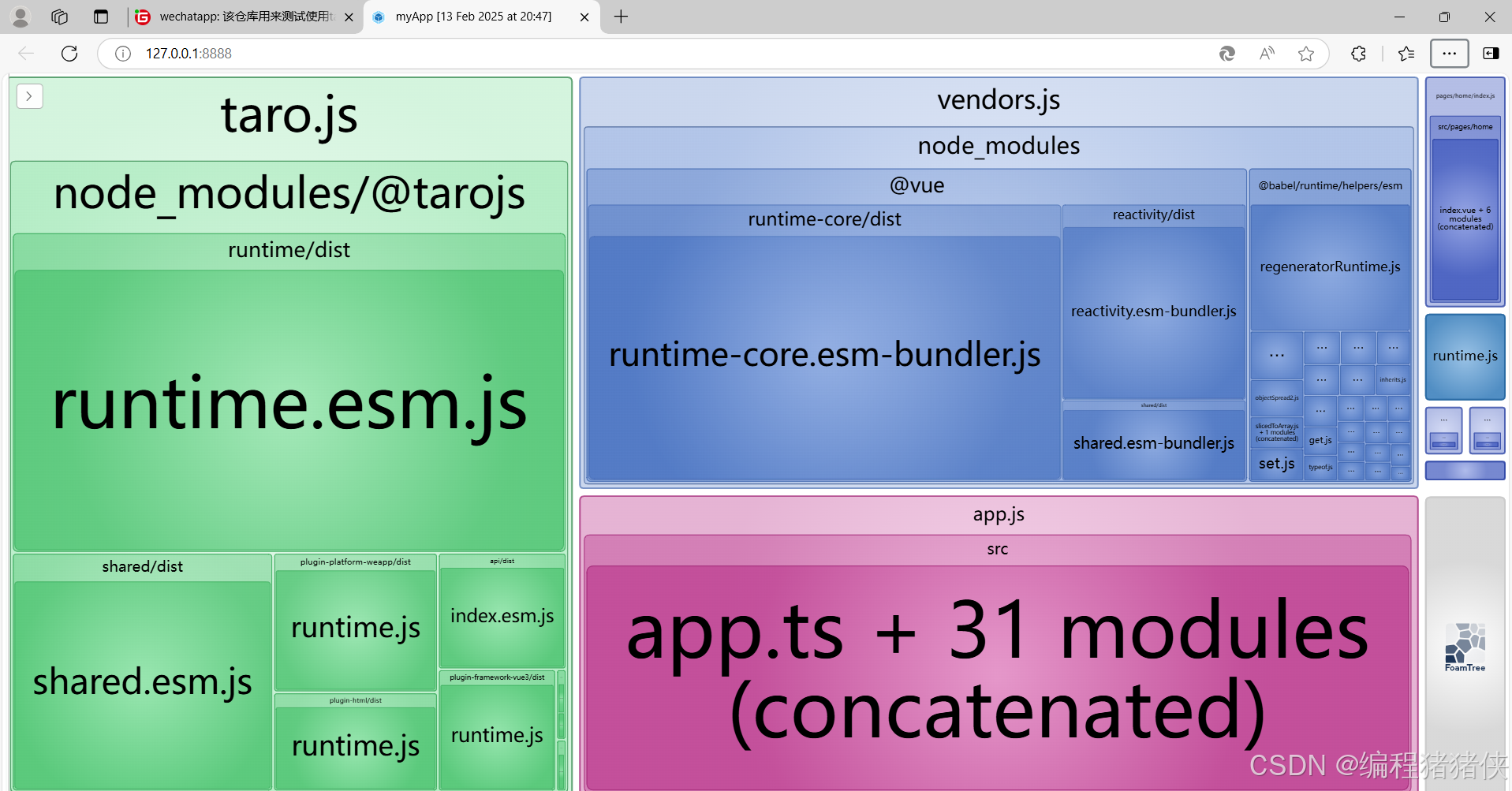
Task: Add page to favorites with the star icon
Action: pos(1306,54)
